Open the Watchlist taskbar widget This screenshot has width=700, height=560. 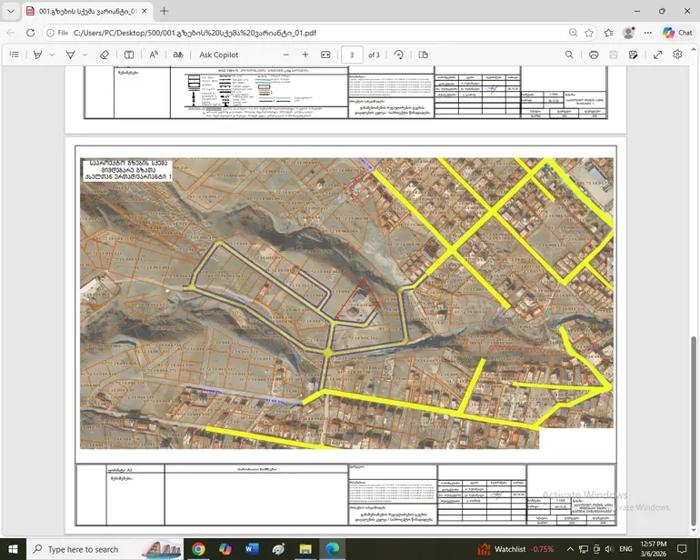click(516, 549)
